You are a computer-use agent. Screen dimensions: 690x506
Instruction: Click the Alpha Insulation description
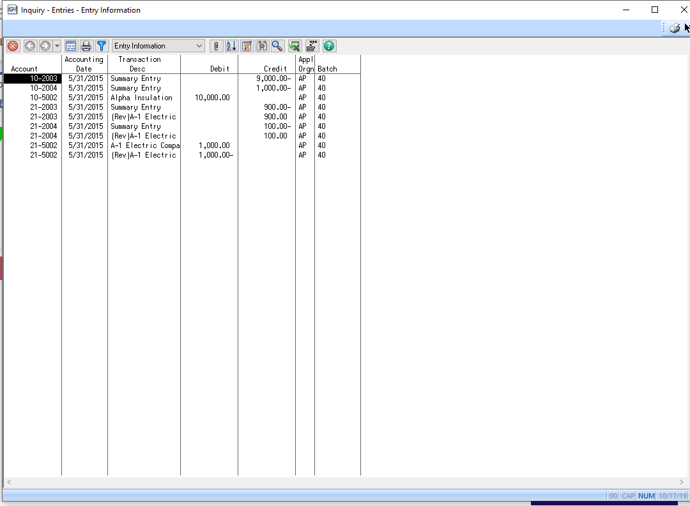pyautogui.click(x=141, y=98)
